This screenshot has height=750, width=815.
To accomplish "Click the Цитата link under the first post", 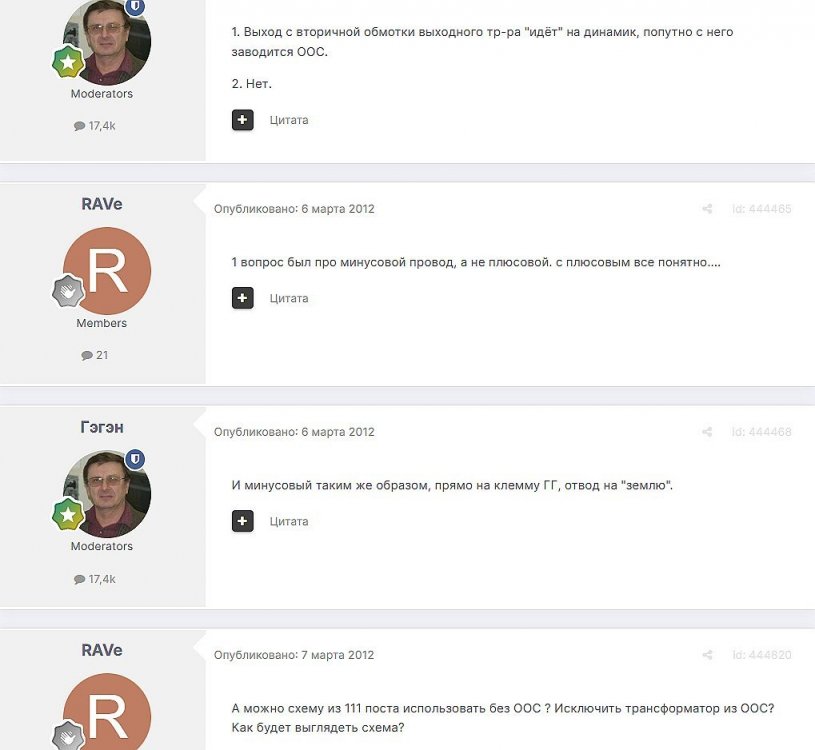I will click(289, 120).
